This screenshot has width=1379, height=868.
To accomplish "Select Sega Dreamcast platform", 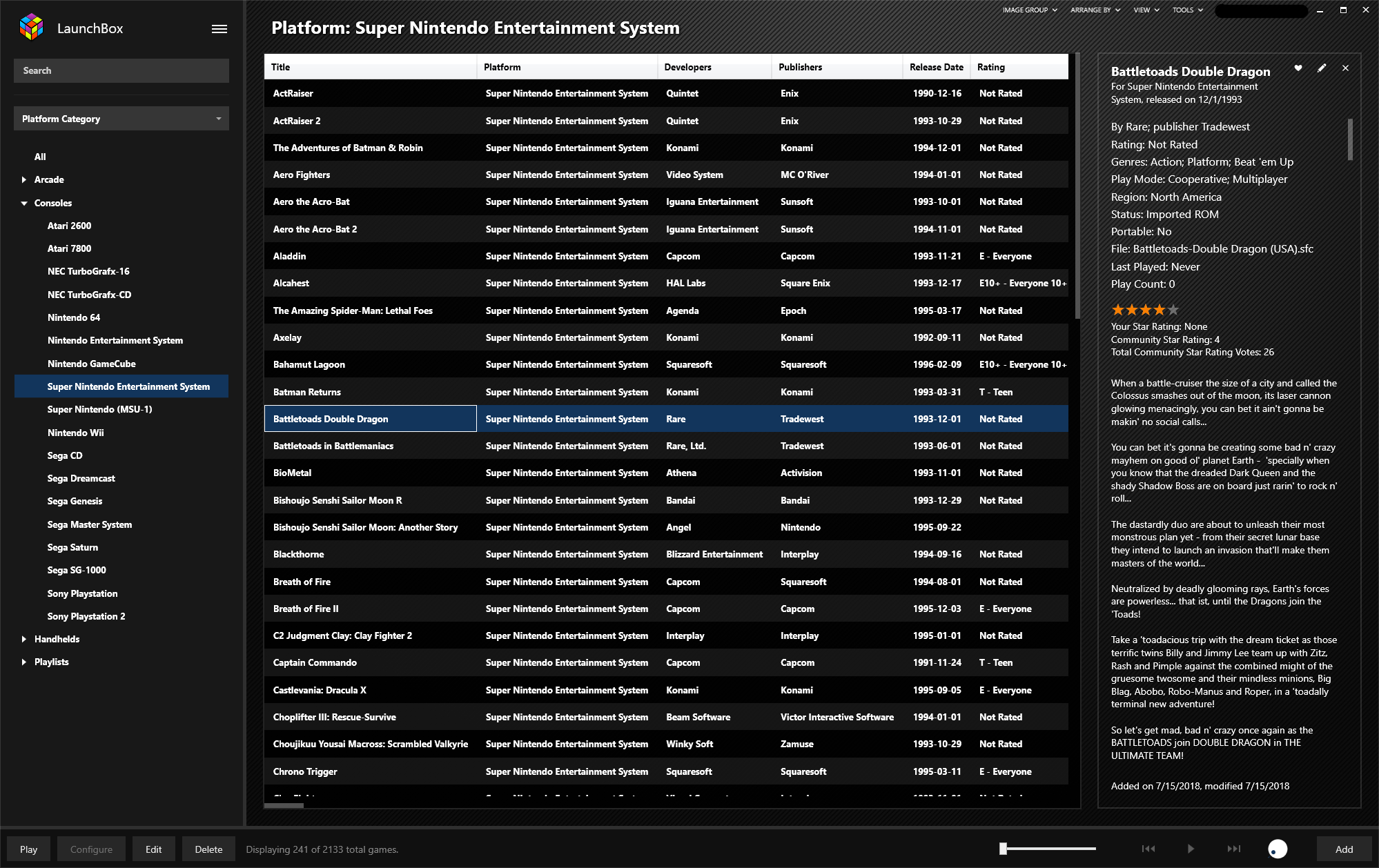I will click(x=81, y=478).
